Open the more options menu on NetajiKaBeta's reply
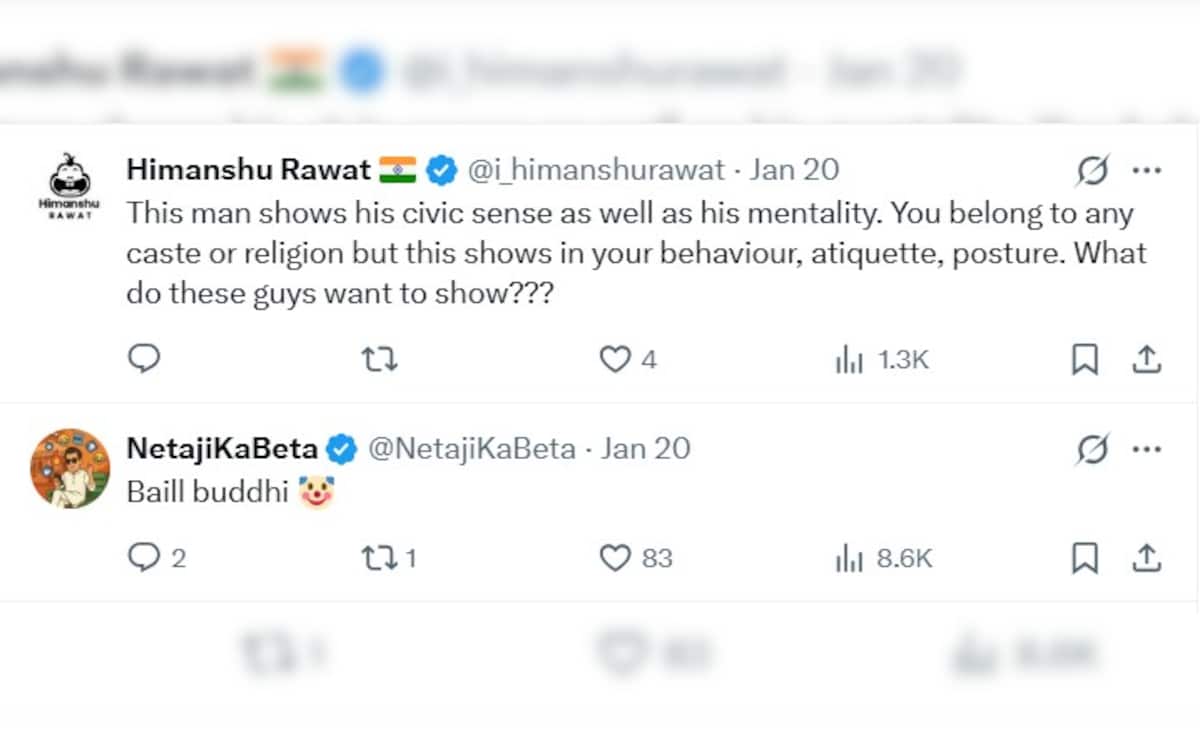 [x=1146, y=449]
